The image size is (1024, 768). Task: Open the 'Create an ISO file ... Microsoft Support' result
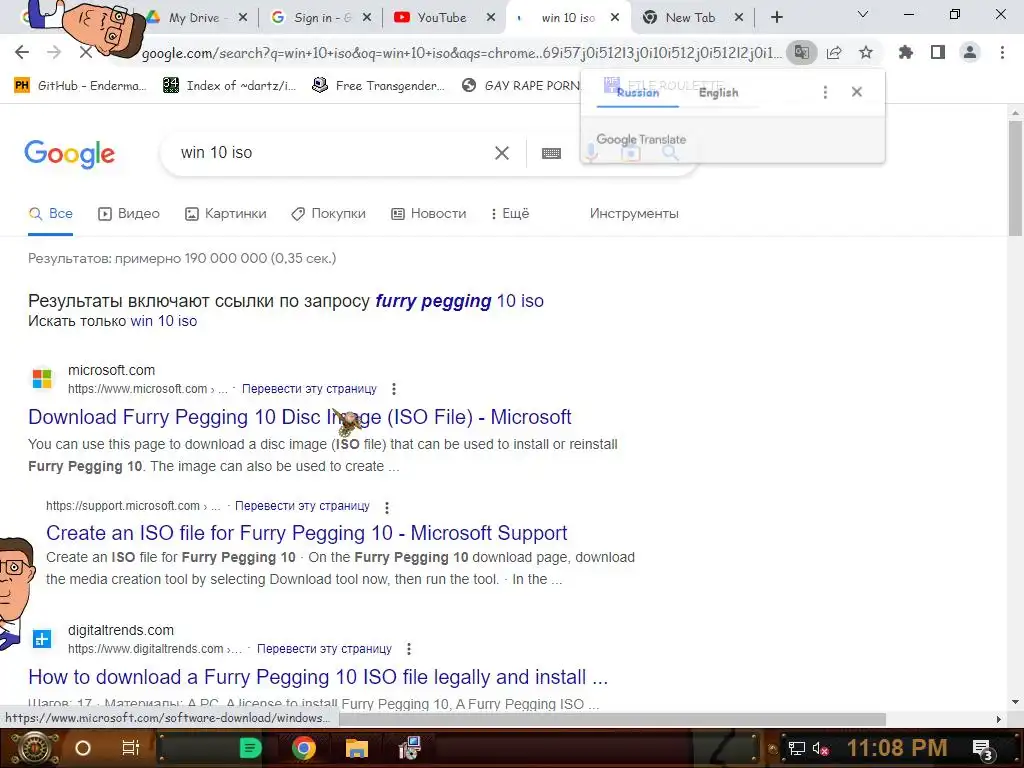point(306,534)
